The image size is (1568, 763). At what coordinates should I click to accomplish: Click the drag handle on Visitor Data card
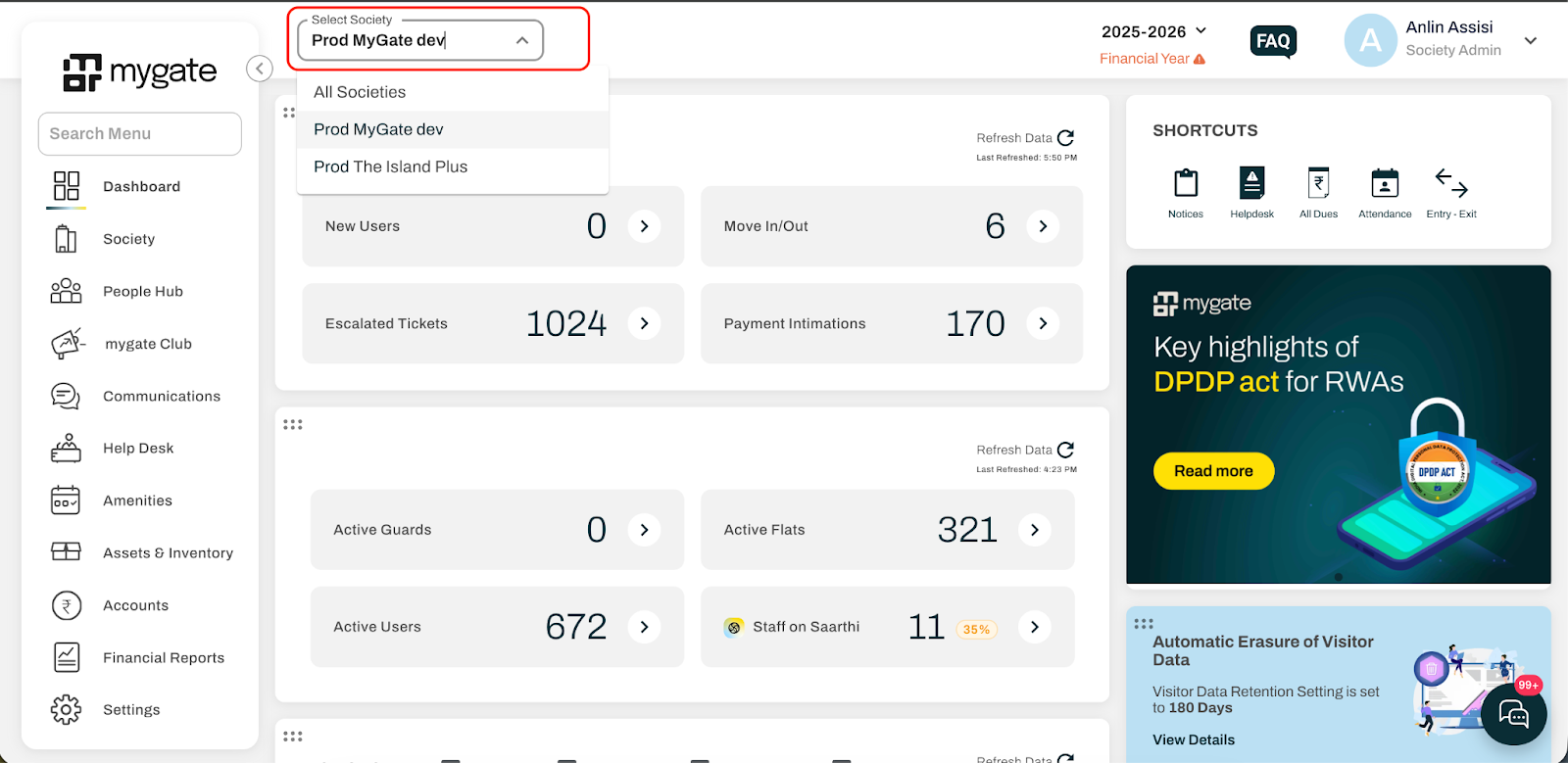coord(1144,623)
